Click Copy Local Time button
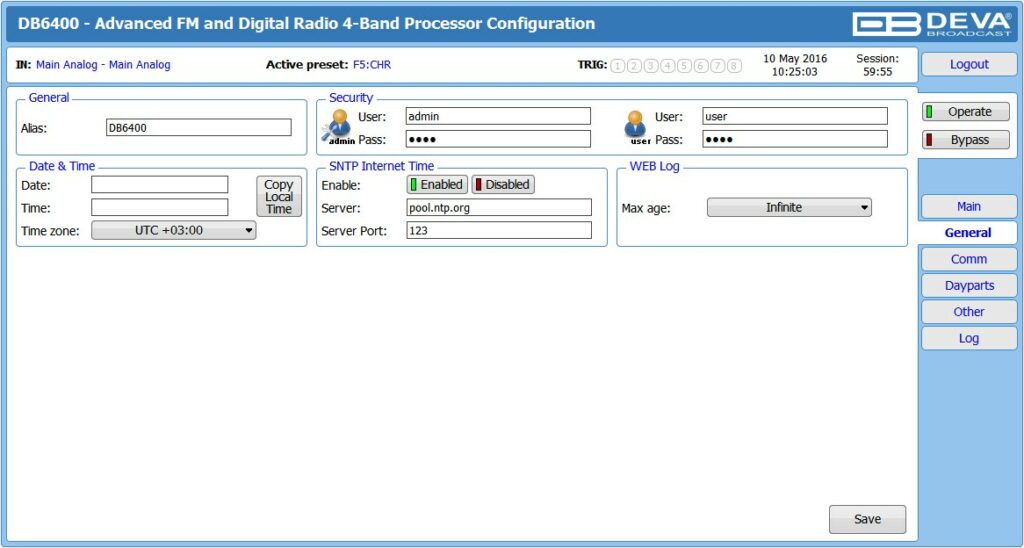Viewport: 1024px width, 548px height. pos(279,197)
